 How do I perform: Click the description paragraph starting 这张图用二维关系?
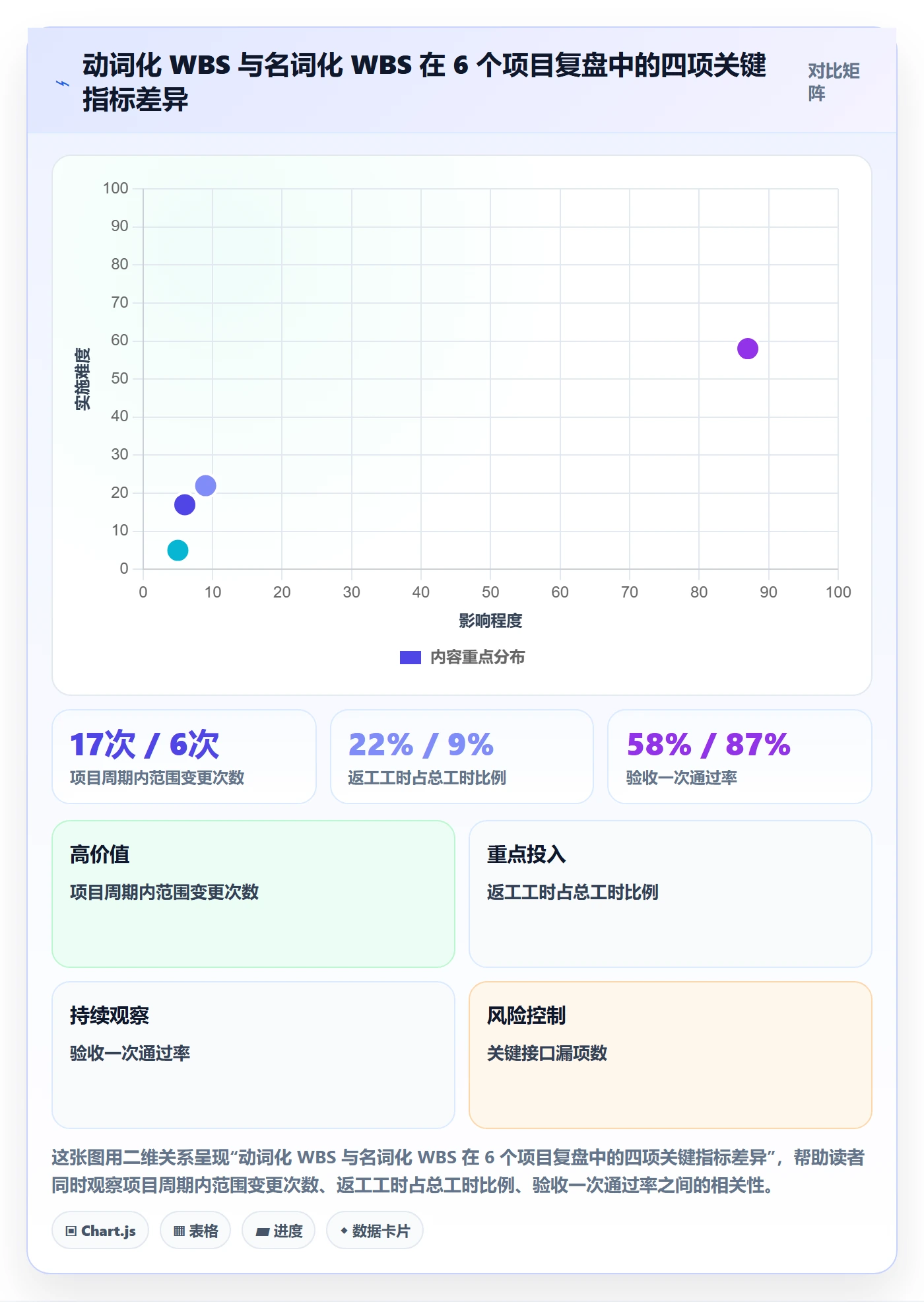(458, 1171)
